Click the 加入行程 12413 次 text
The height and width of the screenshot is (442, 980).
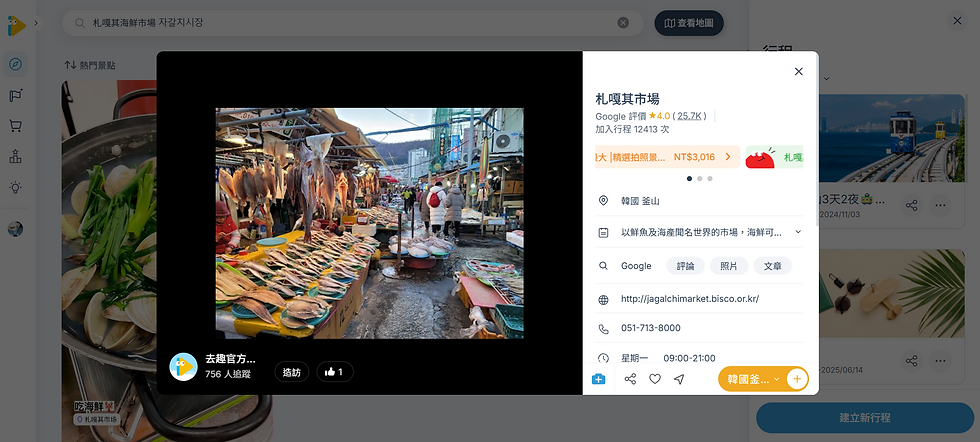[632, 129]
